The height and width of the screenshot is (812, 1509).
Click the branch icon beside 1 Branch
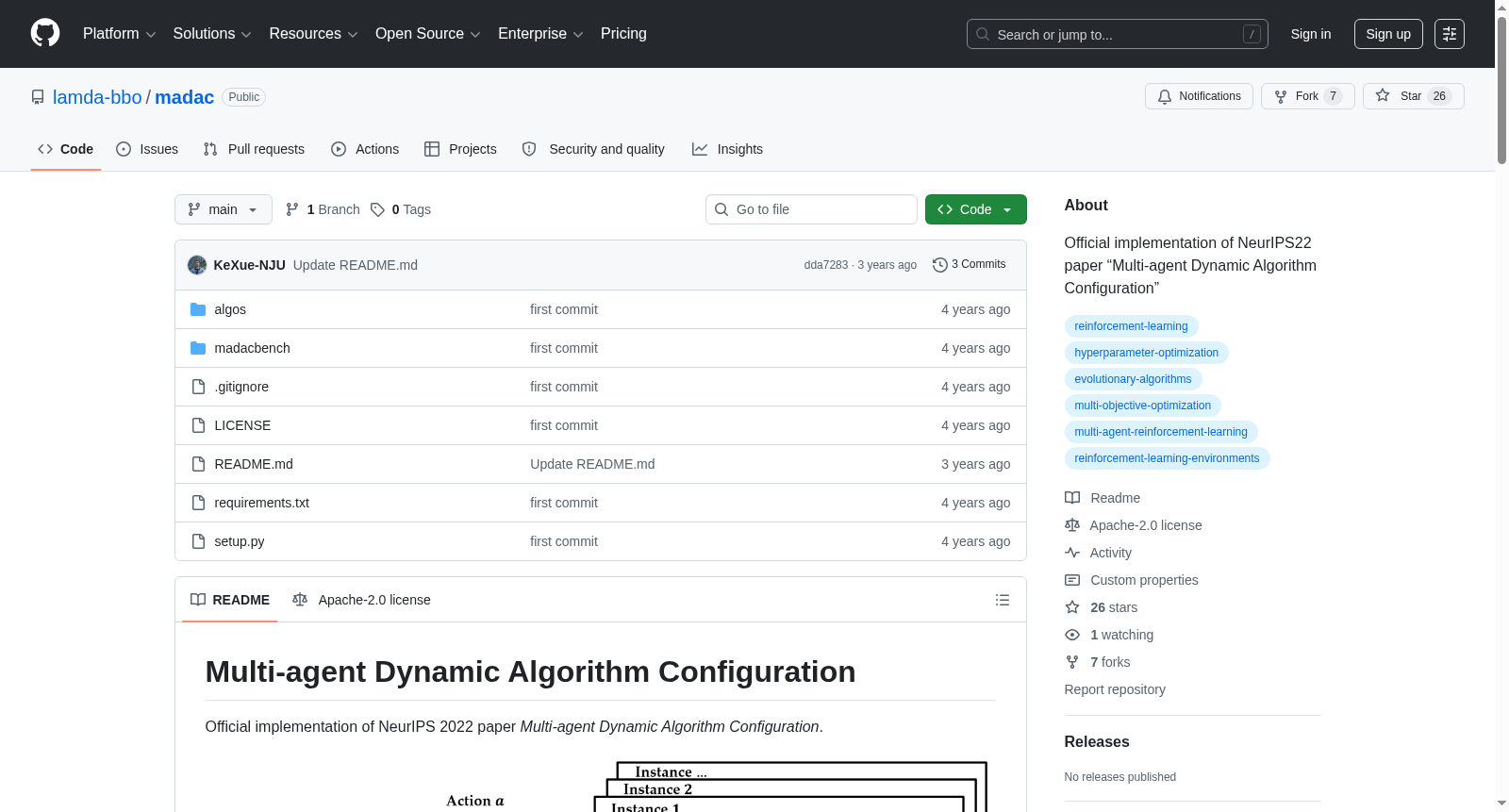292,209
